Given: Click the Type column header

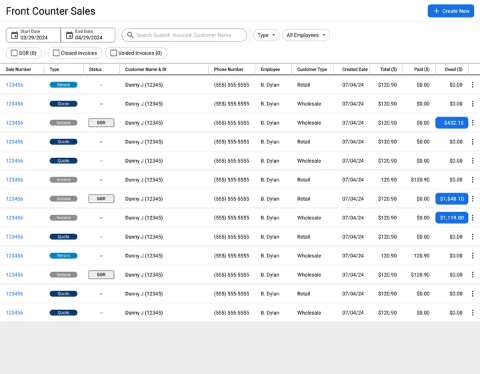Looking at the screenshot, I should 54,69.
